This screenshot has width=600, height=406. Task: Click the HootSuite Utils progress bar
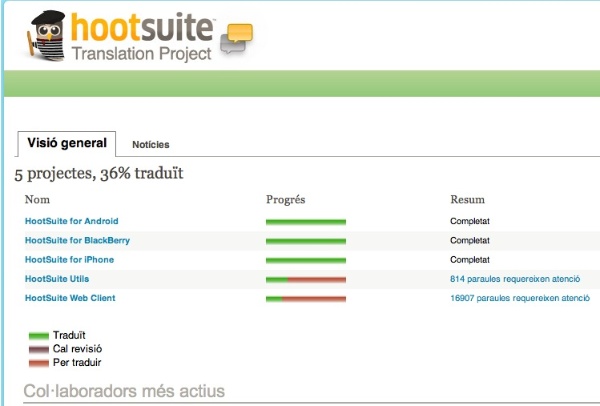(306, 280)
